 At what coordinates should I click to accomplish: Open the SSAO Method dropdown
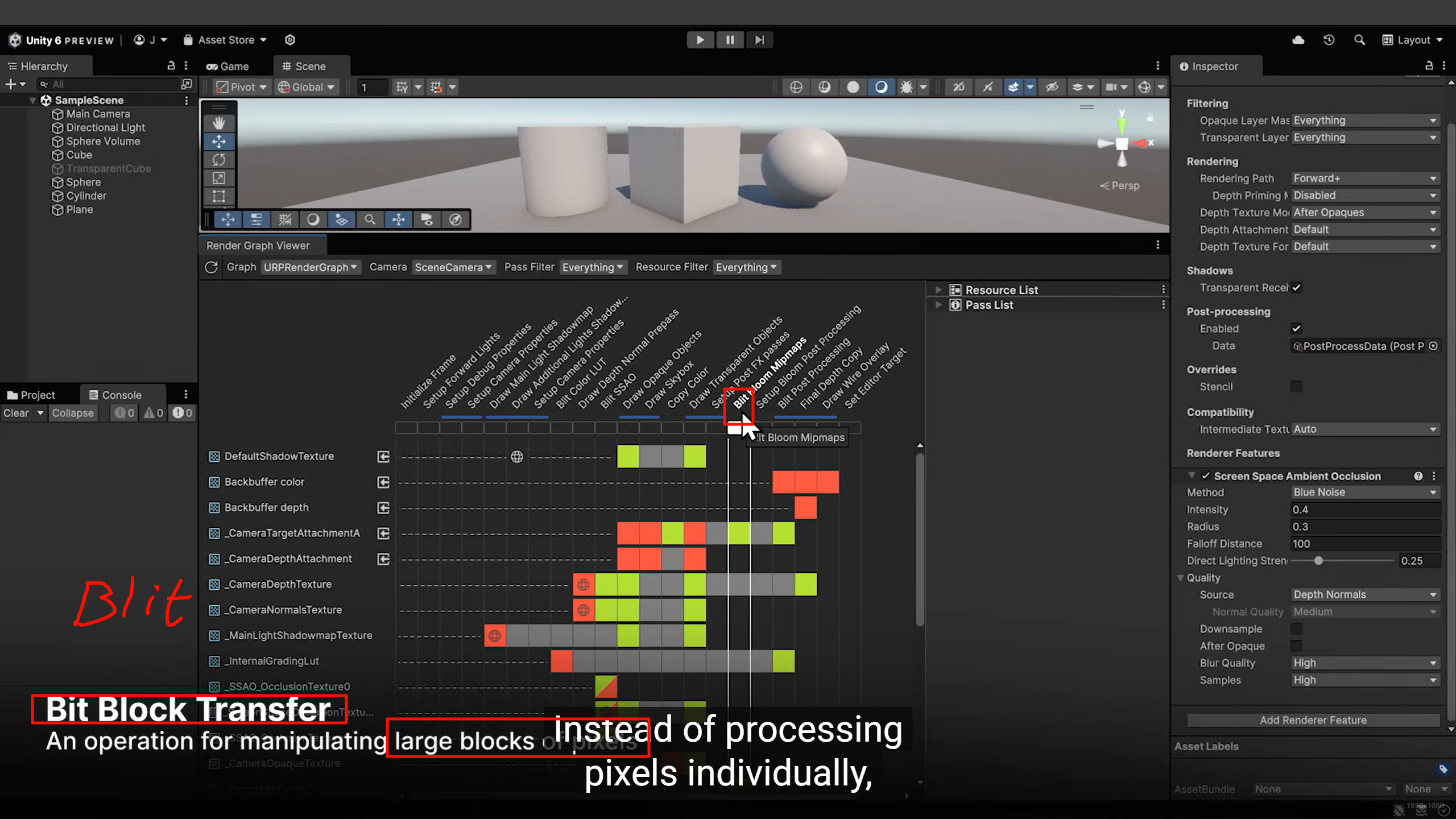pyautogui.click(x=1365, y=493)
